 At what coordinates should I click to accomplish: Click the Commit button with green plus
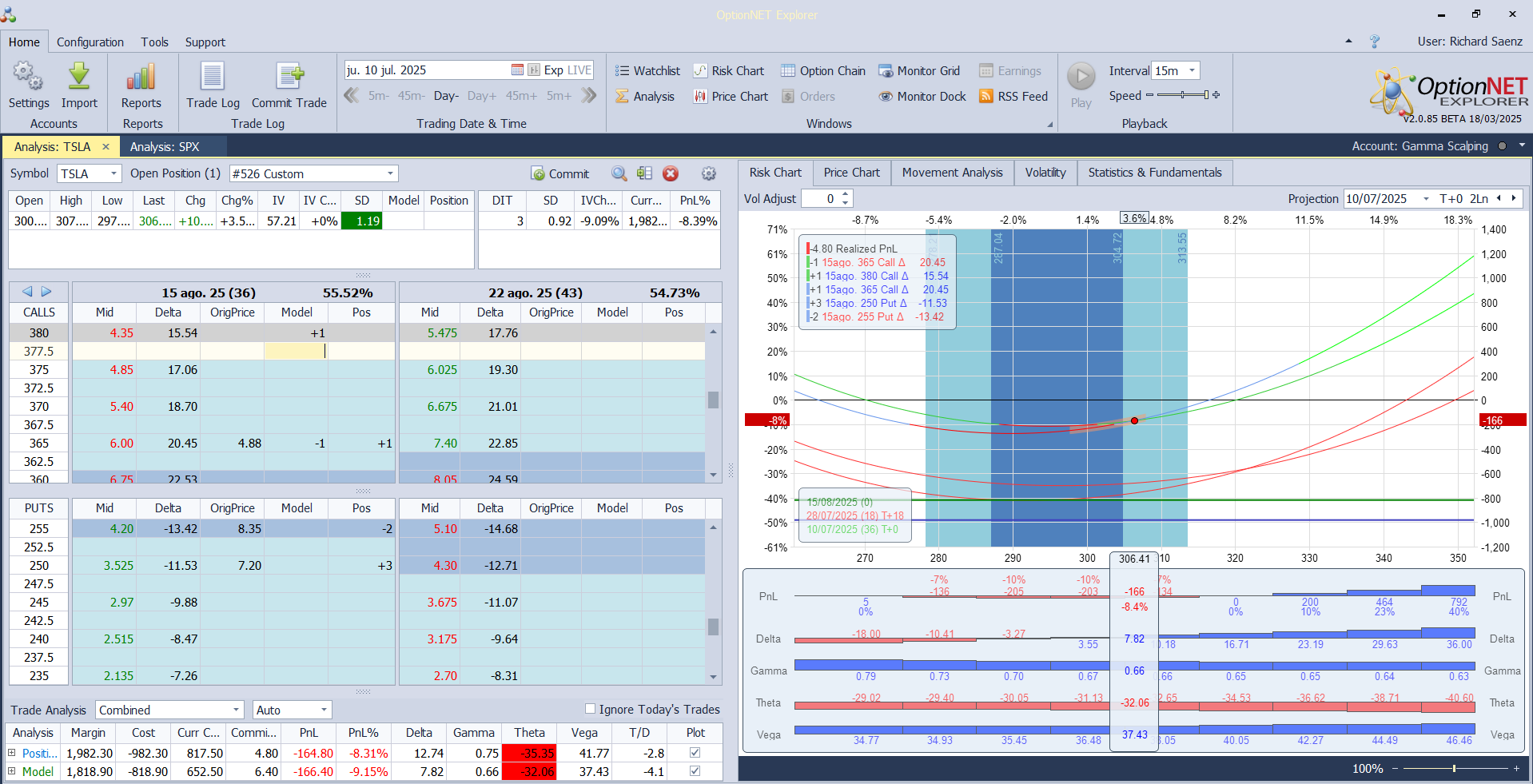[x=560, y=174]
